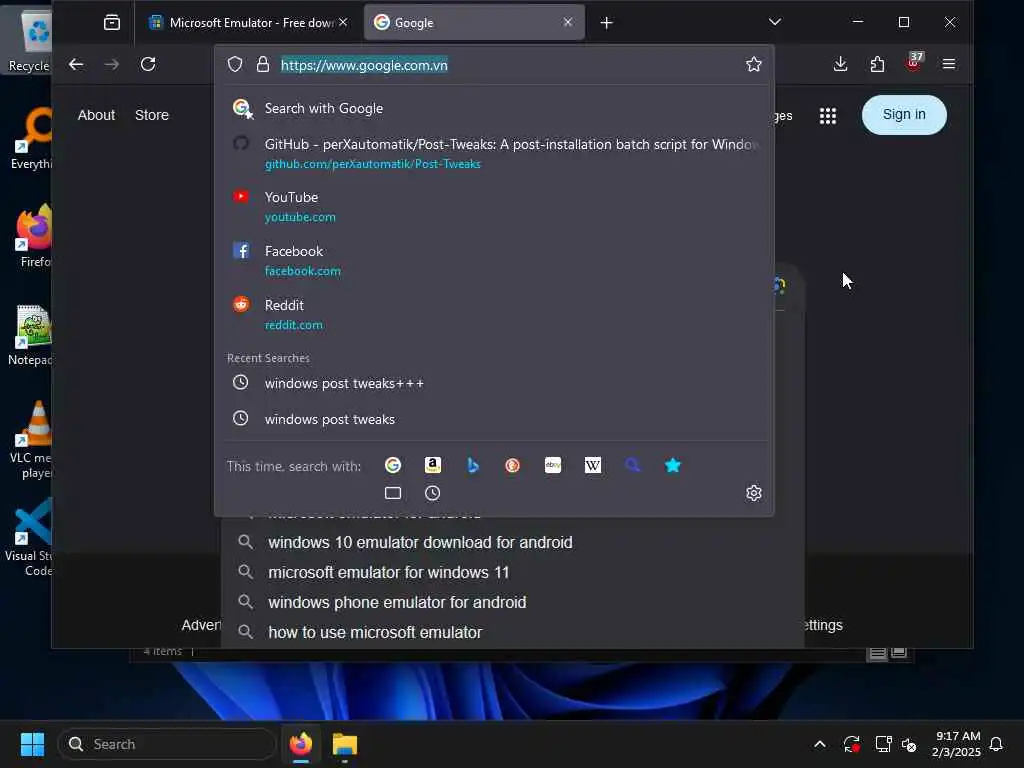Search history with clock icon
The width and height of the screenshot is (1024, 768).
(432, 493)
